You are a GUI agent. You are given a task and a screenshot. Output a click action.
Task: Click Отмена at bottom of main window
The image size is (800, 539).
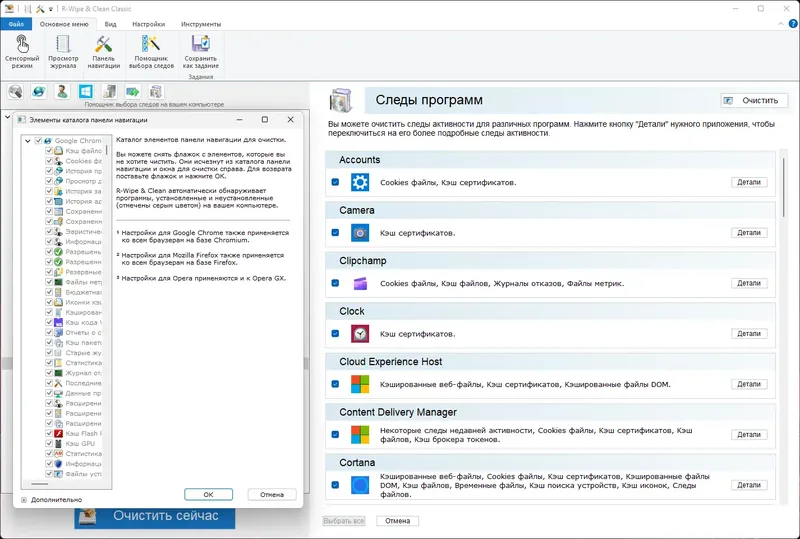pyautogui.click(x=397, y=521)
